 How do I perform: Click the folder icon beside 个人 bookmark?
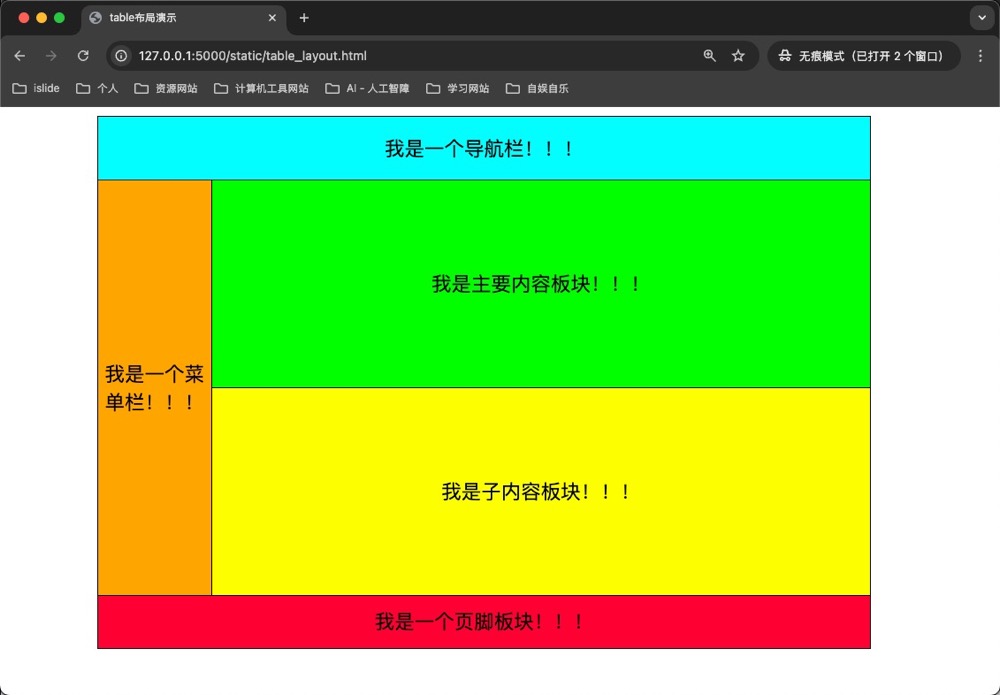click(x=80, y=88)
